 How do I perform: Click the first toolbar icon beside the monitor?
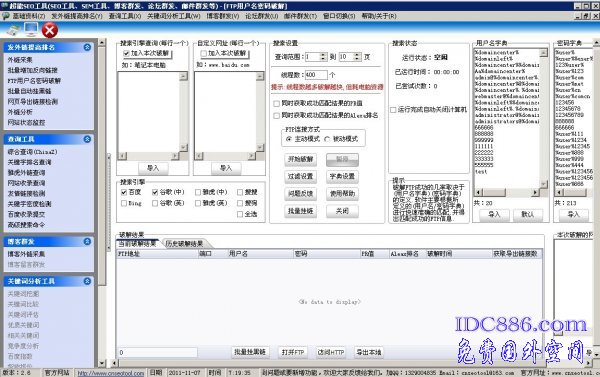tap(13, 31)
